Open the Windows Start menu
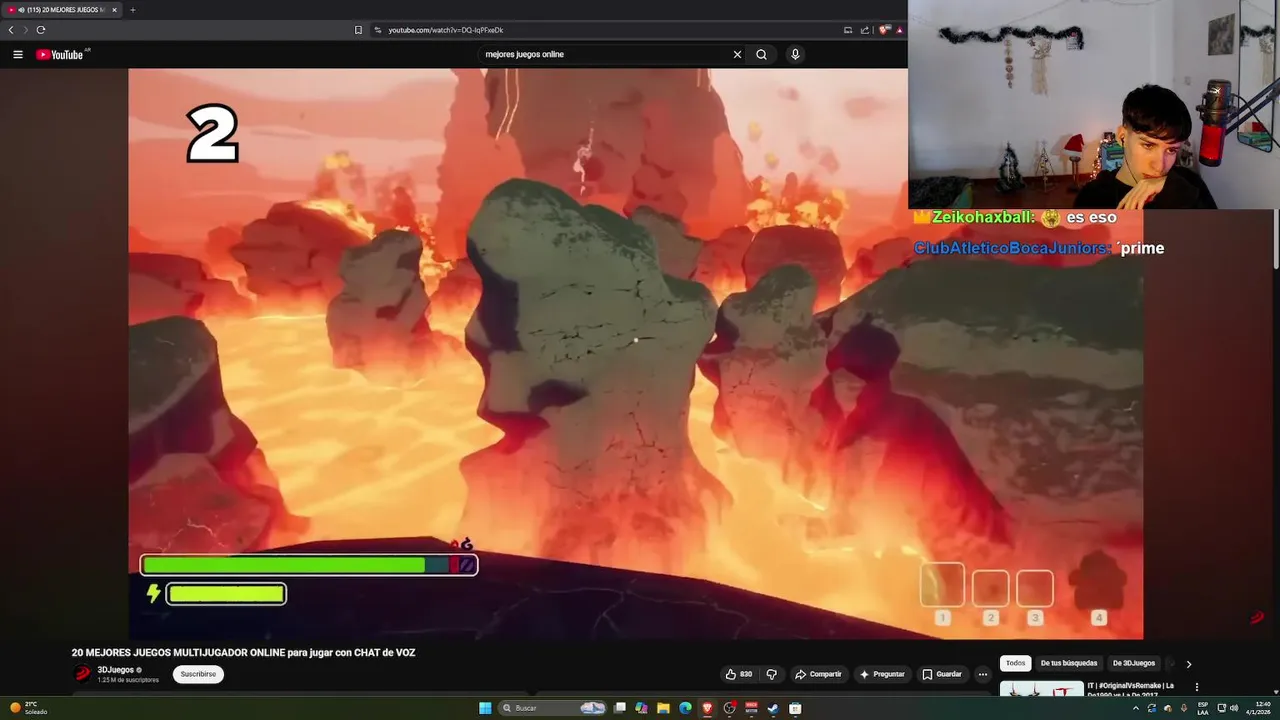Viewport: 1280px width, 720px height. point(485,708)
